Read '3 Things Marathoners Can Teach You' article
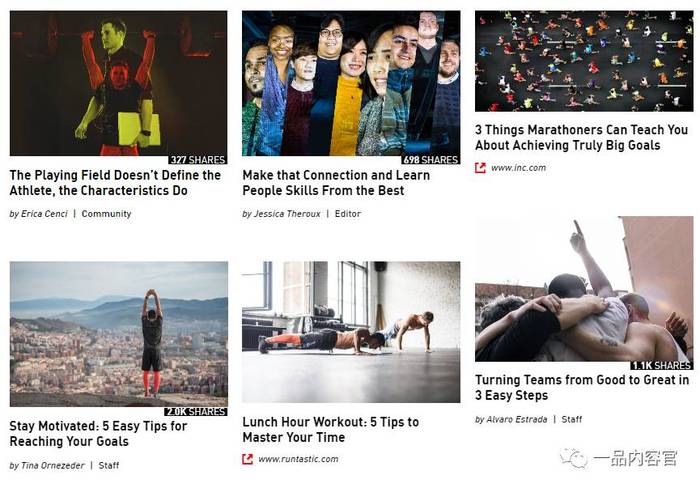700x488 pixels. click(581, 138)
